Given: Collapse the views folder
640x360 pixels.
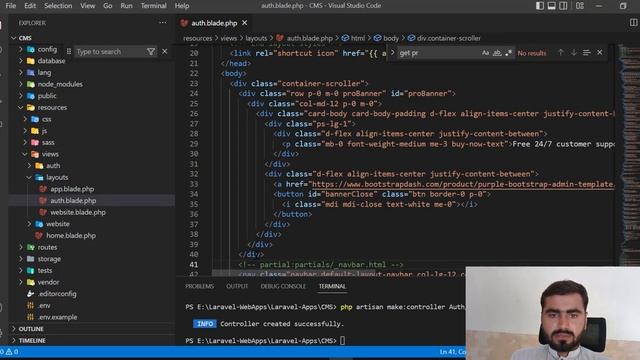Looking at the screenshot, I should click(x=50, y=154).
